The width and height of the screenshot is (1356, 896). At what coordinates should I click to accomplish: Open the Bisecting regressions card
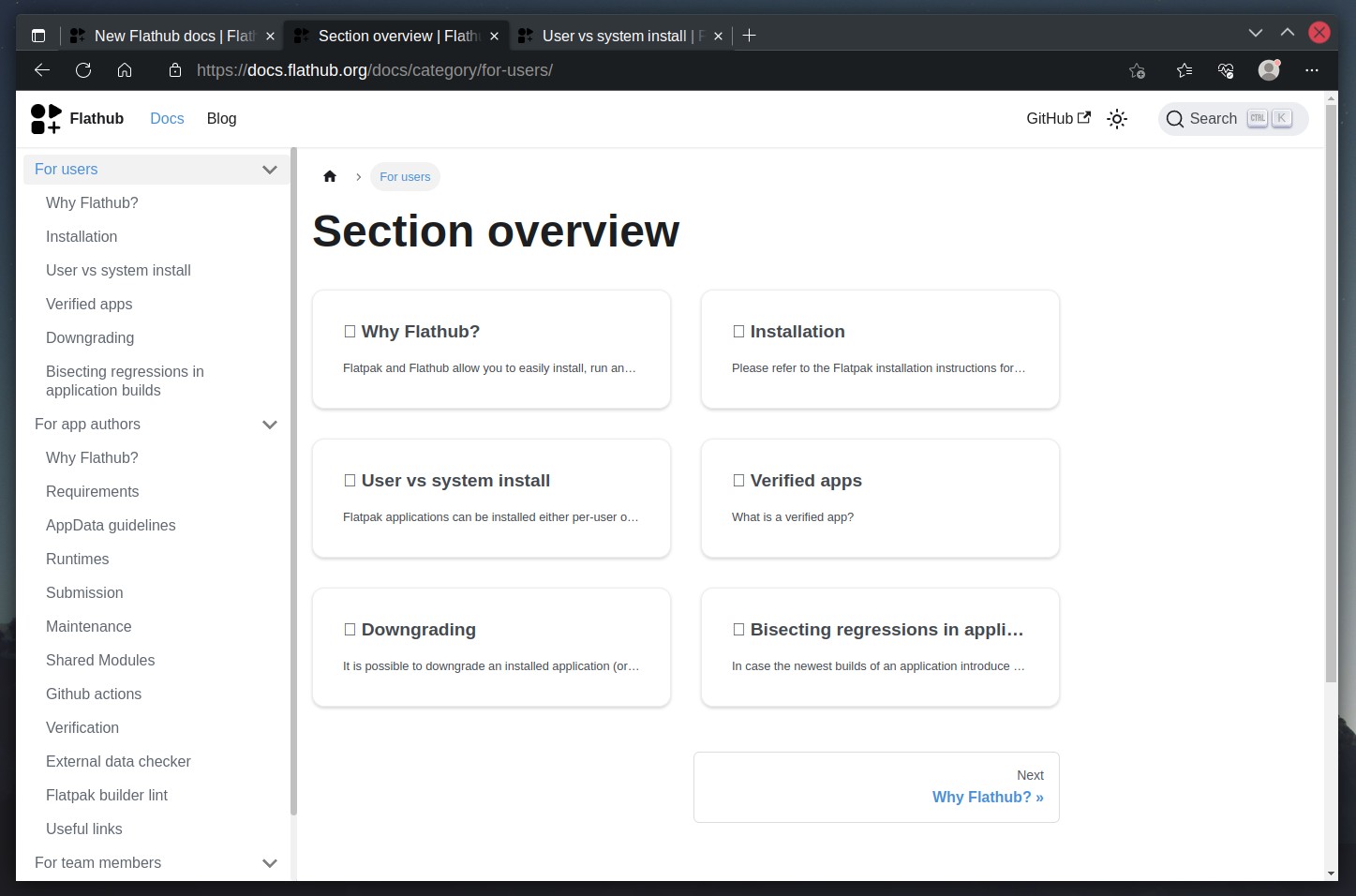pyautogui.click(x=880, y=648)
